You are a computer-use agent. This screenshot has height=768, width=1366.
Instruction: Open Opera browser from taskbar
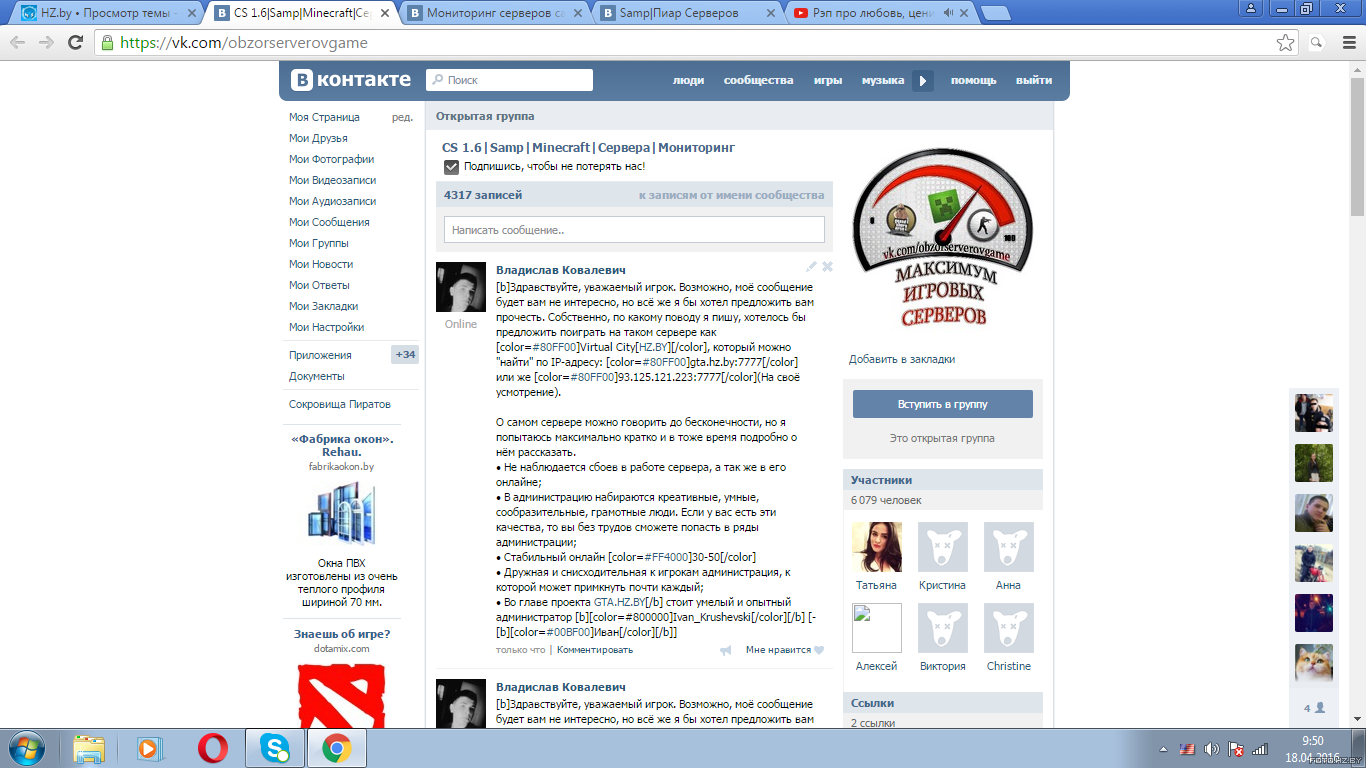tap(212, 748)
